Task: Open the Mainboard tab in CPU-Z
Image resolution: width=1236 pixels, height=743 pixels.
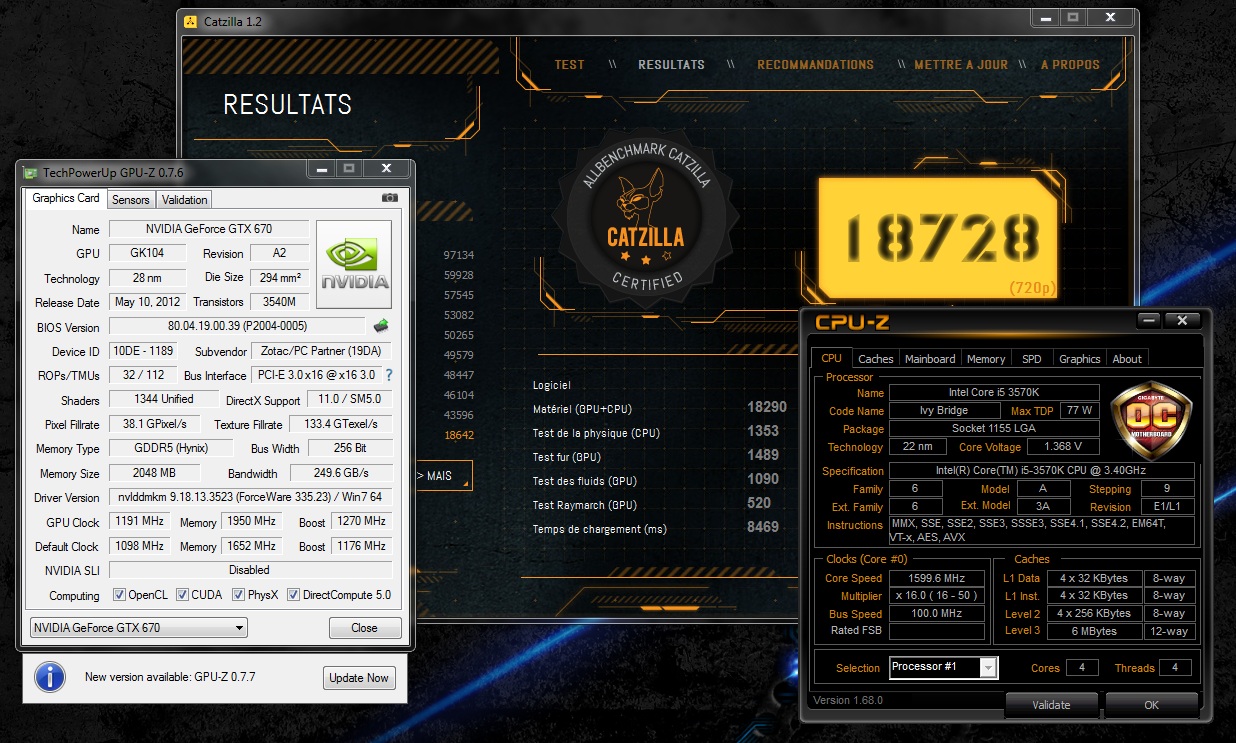Action: pyautogui.click(x=930, y=358)
